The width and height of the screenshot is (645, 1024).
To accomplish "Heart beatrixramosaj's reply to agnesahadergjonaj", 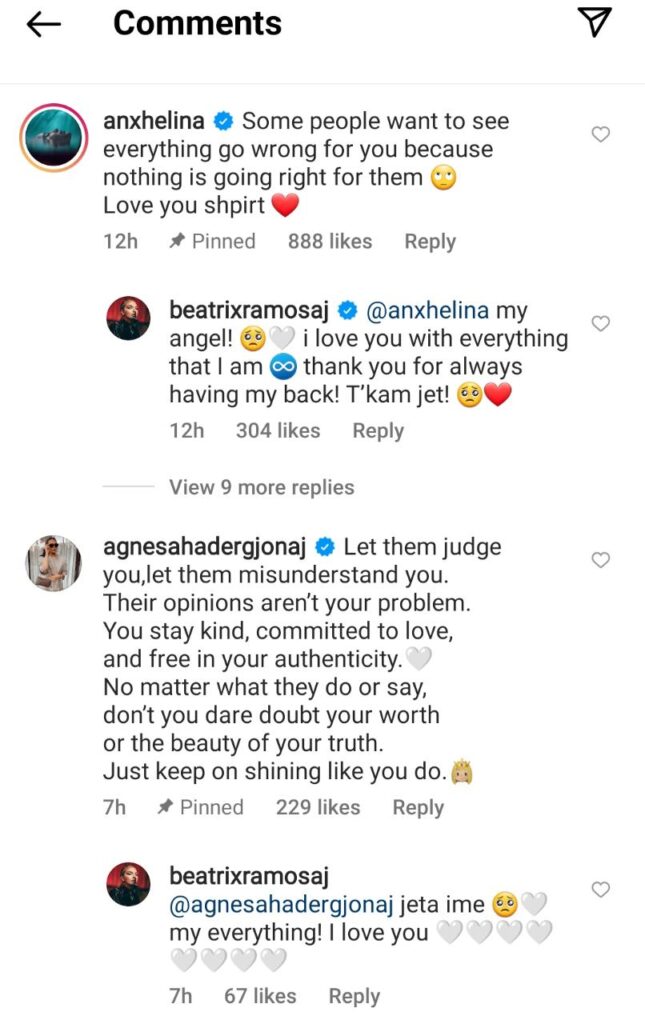I will (600, 889).
